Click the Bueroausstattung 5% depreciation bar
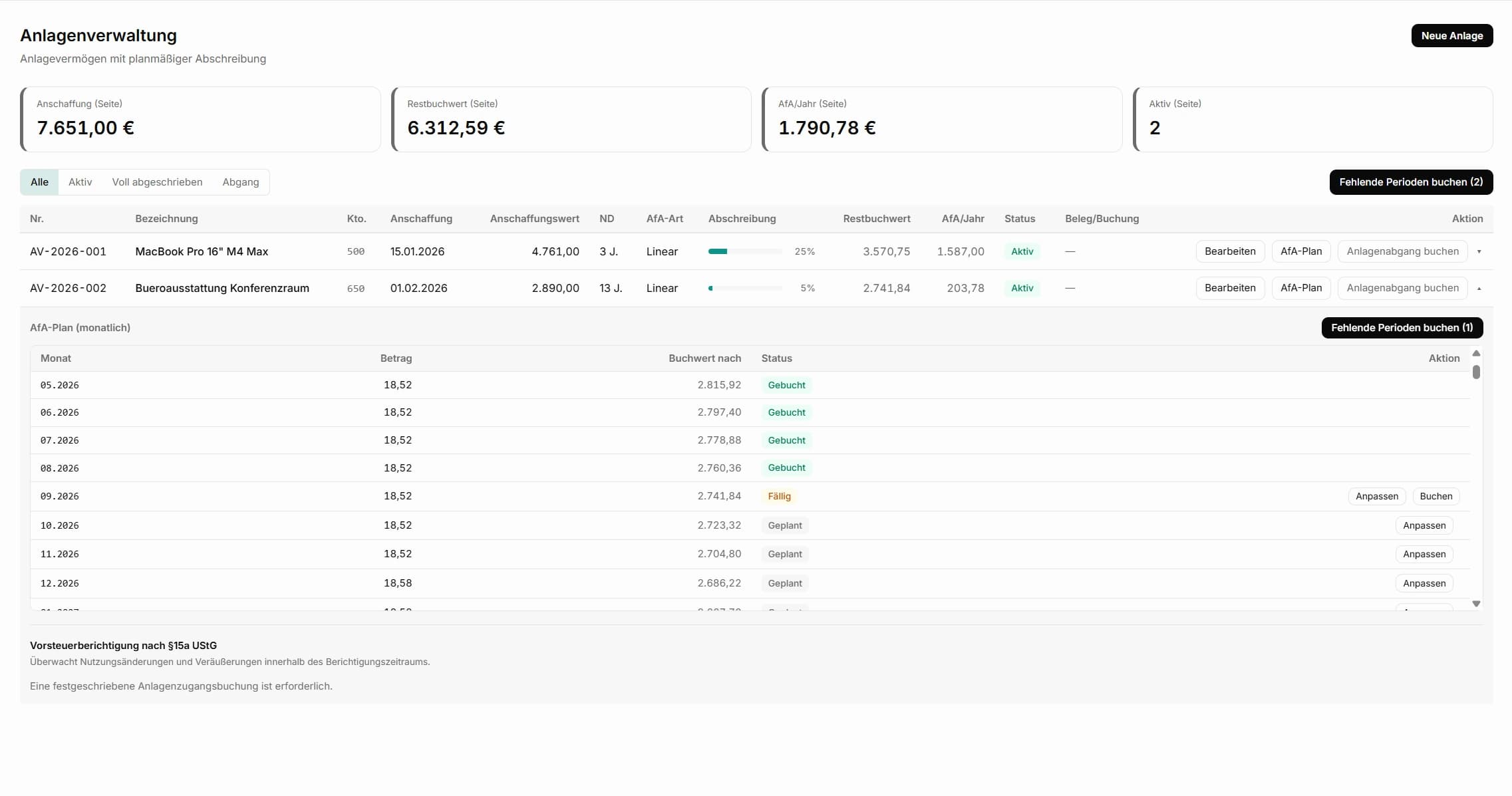This screenshot has height=796, width=1512. tap(745, 288)
